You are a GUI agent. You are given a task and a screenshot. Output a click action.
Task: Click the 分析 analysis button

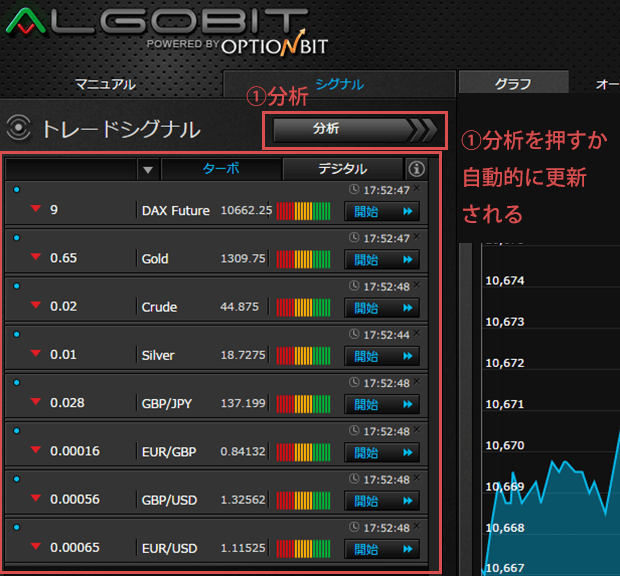355,130
